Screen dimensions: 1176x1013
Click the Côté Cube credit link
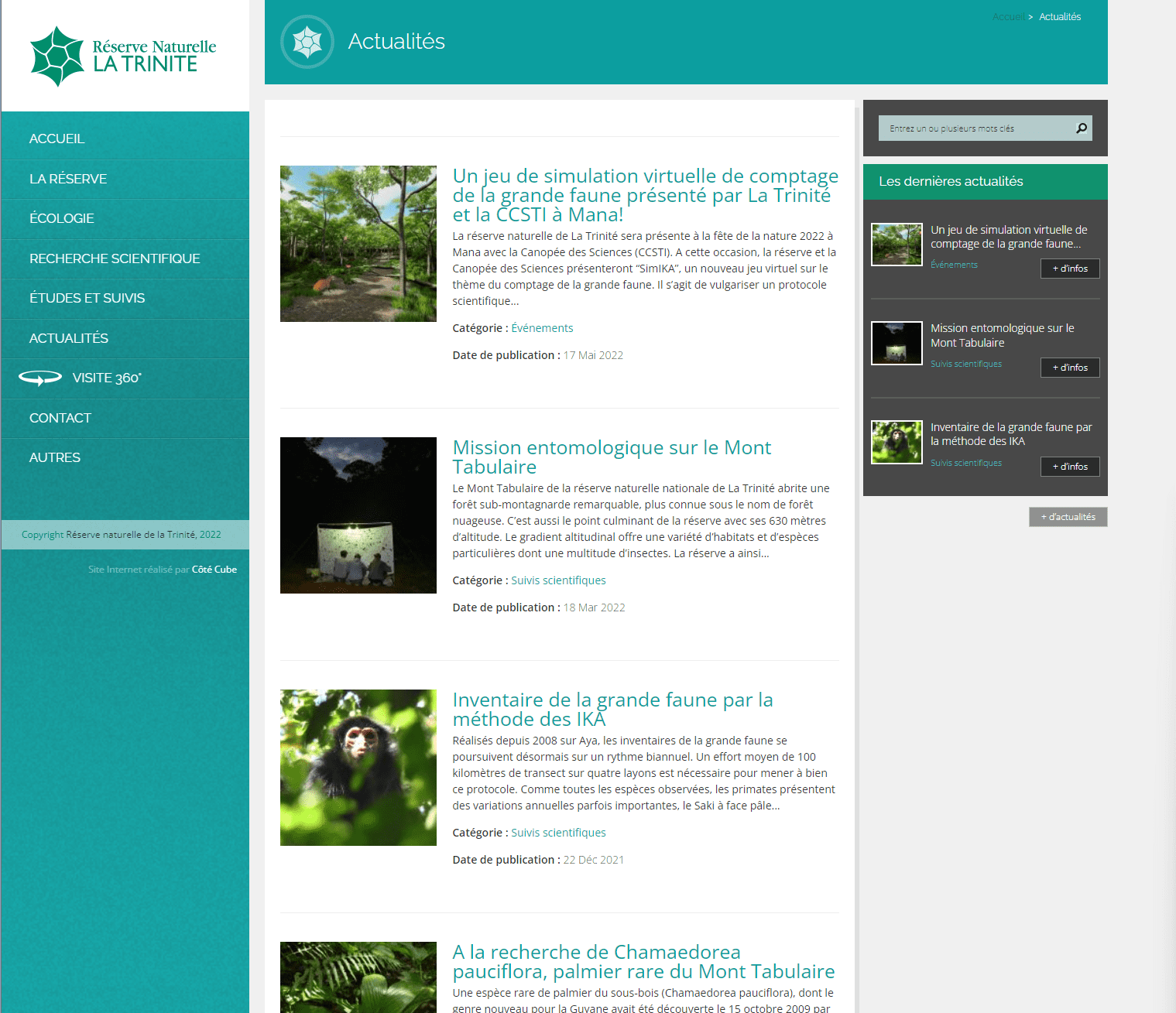(x=214, y=570)
